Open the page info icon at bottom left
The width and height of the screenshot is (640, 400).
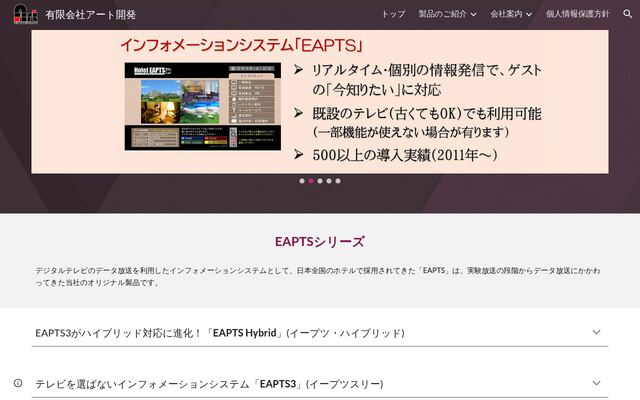click(x=18, y=383)
